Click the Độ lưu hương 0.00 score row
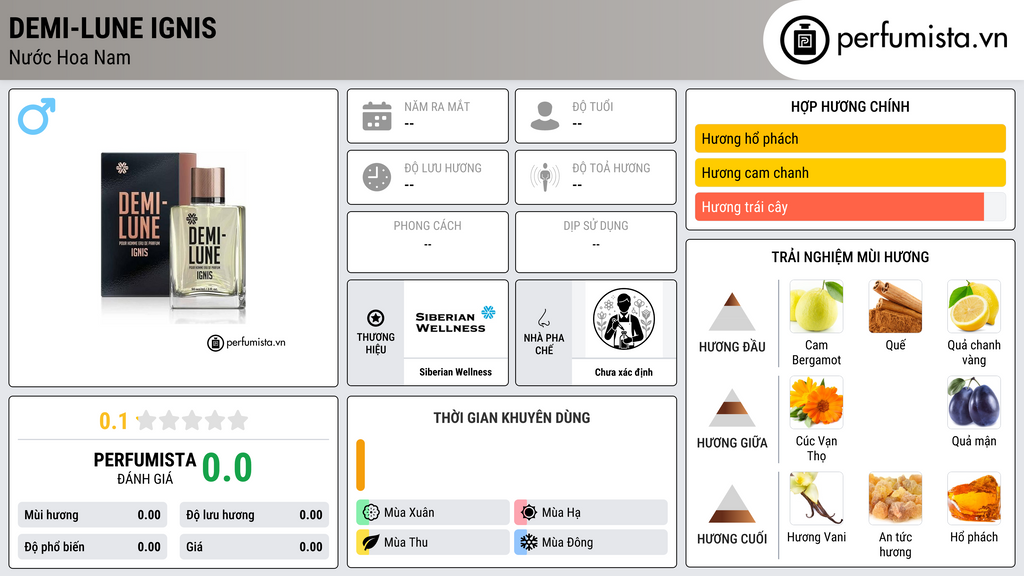The height and width of the screenshot is (576, 1024). click(x=254, y=515)
